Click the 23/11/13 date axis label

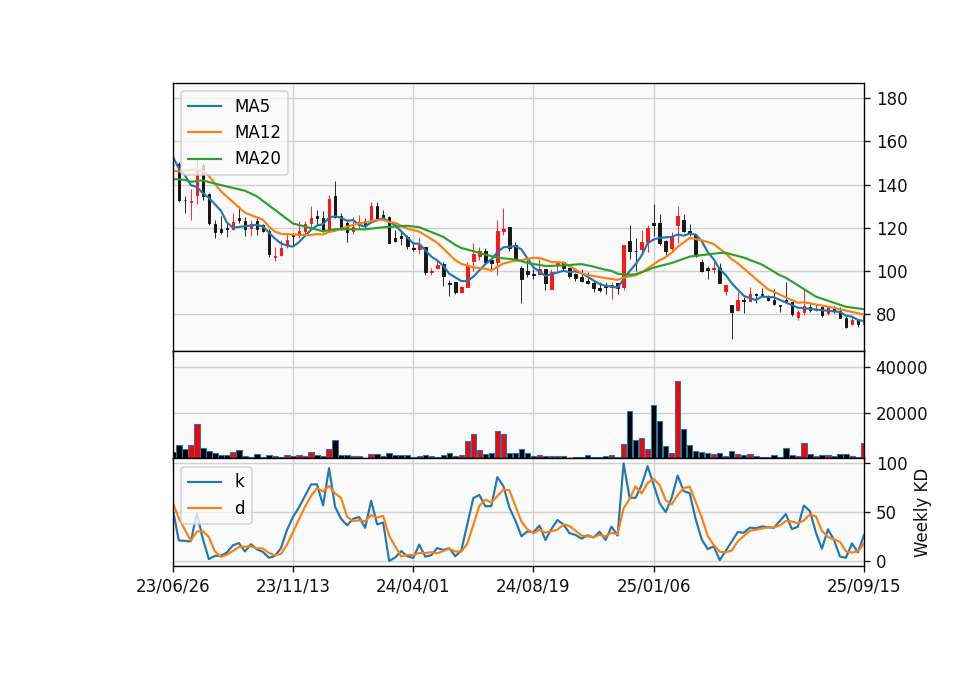pos(293,586)
